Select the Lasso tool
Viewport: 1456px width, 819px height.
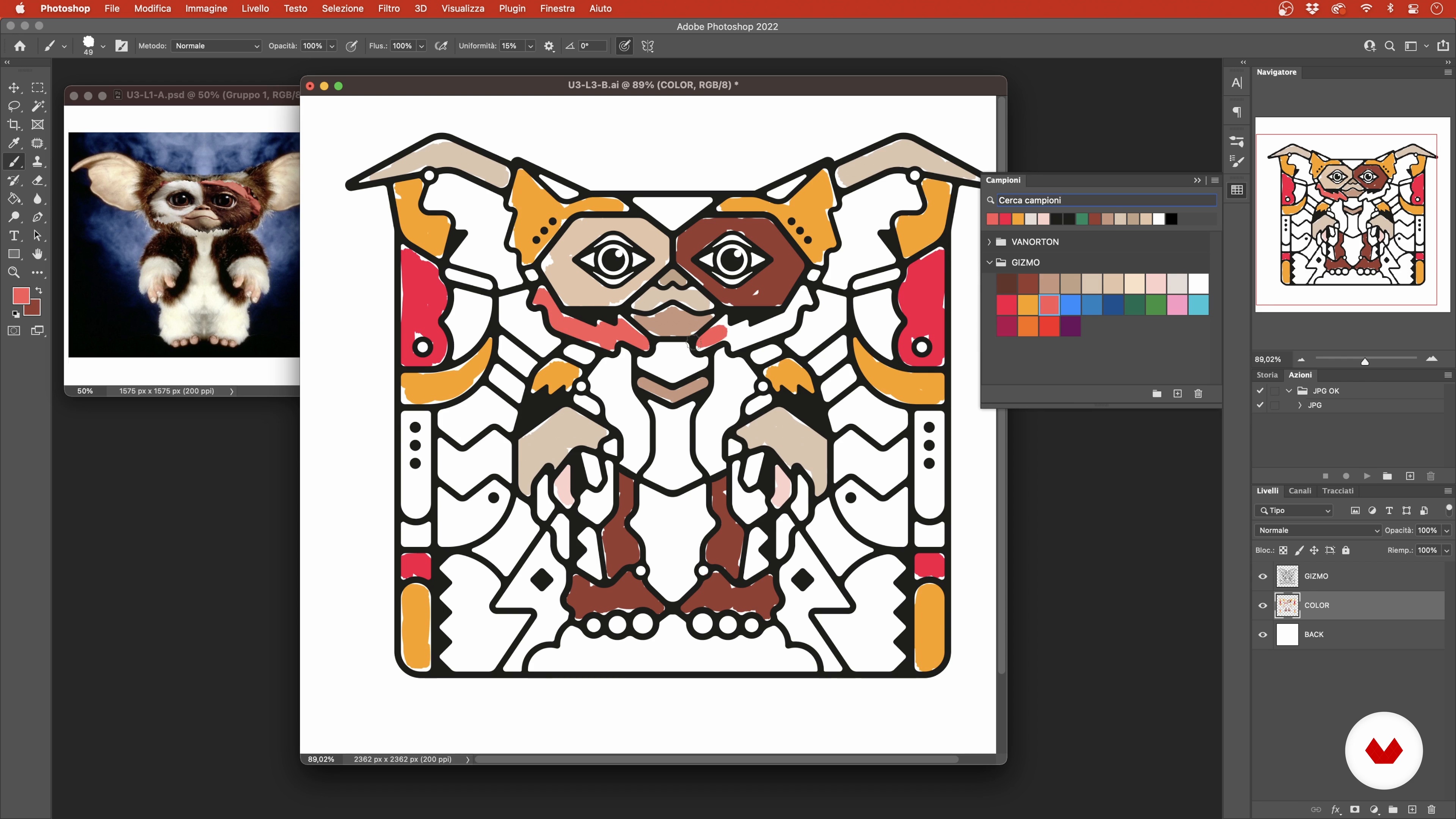pos(14,106)
